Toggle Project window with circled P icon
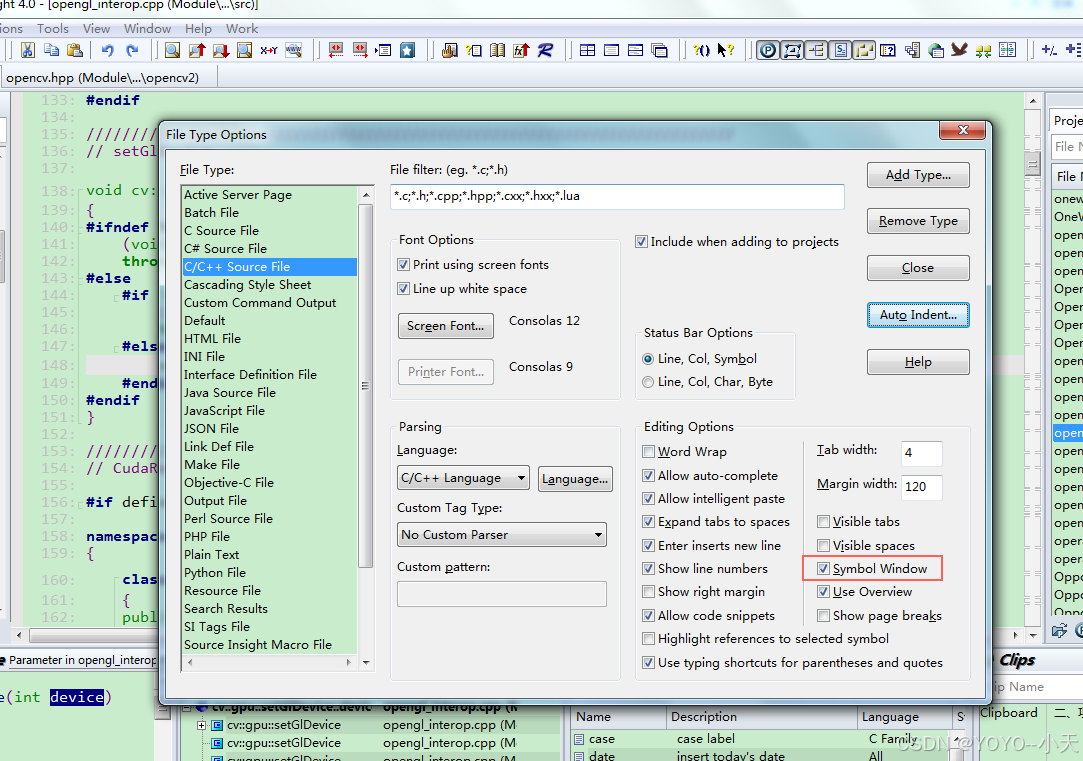The height and width of the screenshot is (761, 1083). pos(767,50)
